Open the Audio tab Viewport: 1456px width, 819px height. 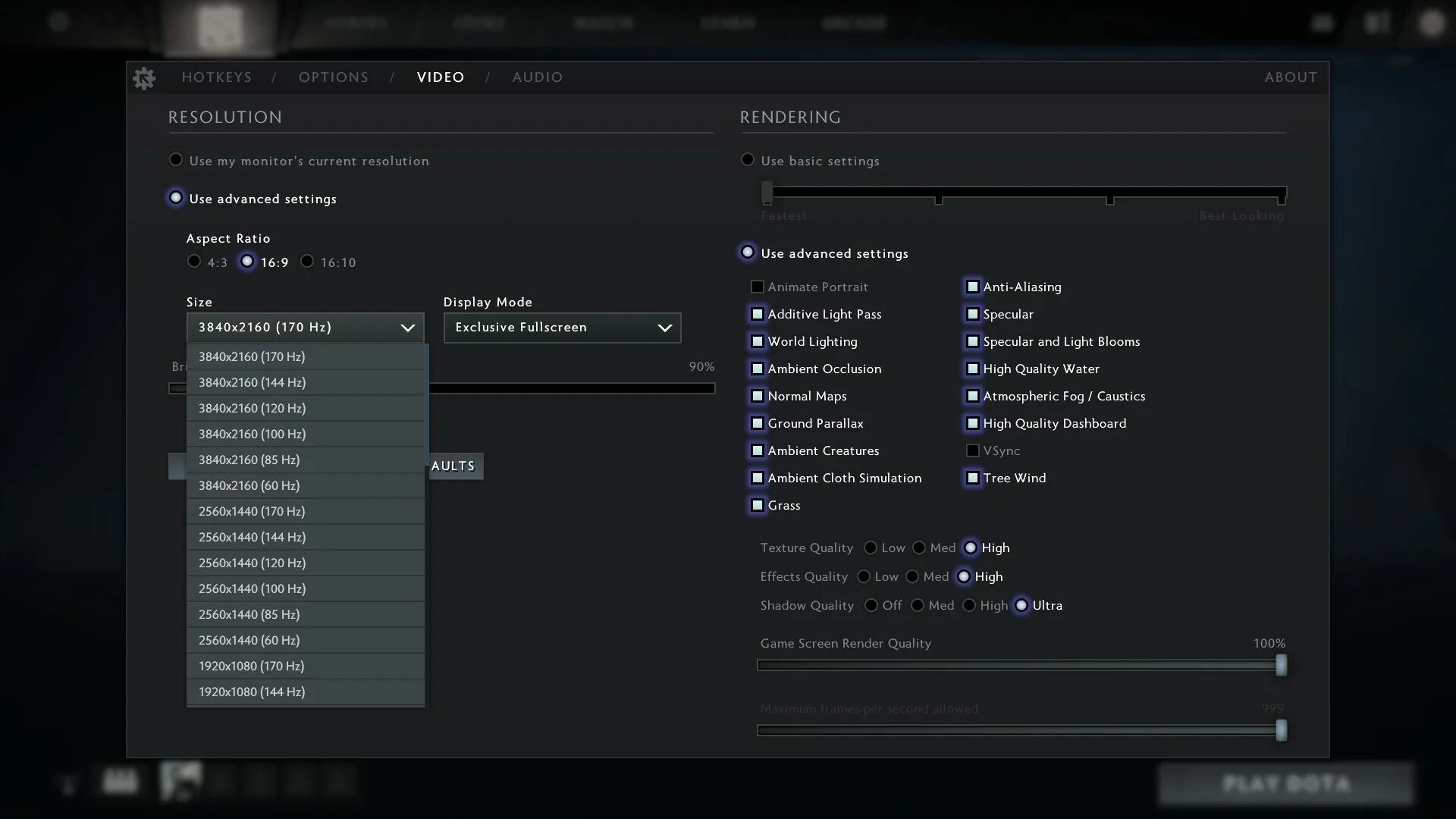(x=537, y=77)
